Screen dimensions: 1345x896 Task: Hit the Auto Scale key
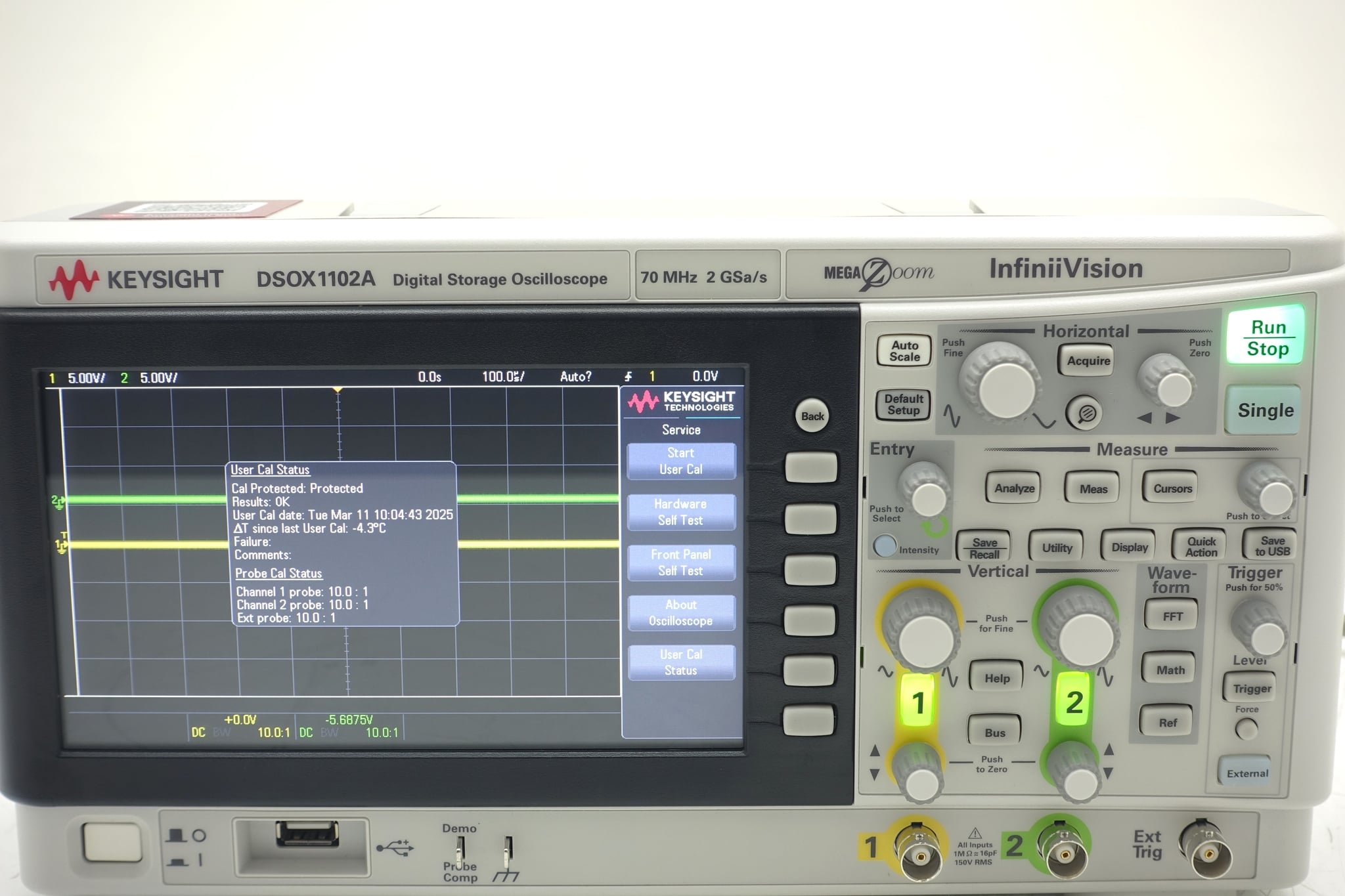904,351
